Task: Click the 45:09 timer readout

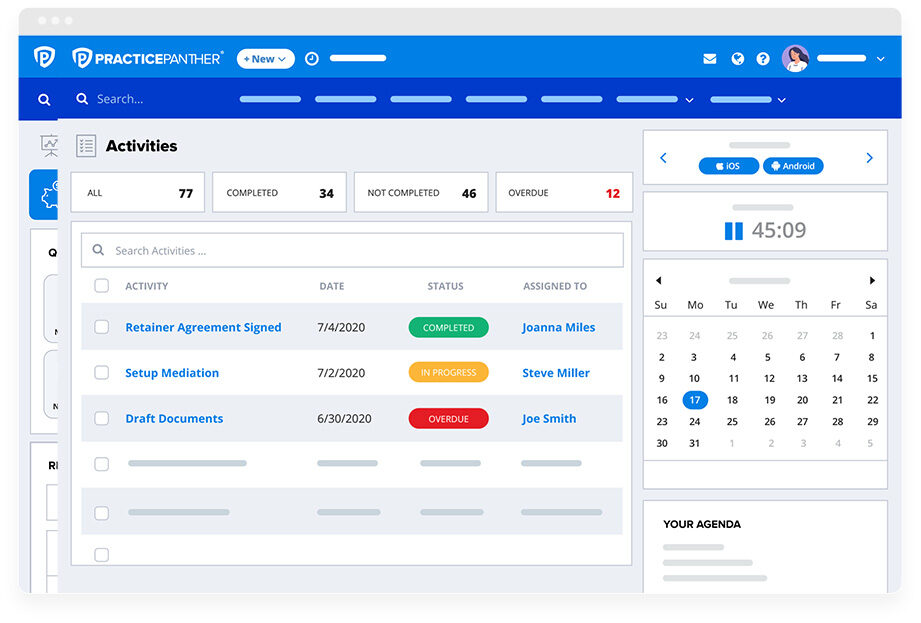Action: tap(779, 230)
